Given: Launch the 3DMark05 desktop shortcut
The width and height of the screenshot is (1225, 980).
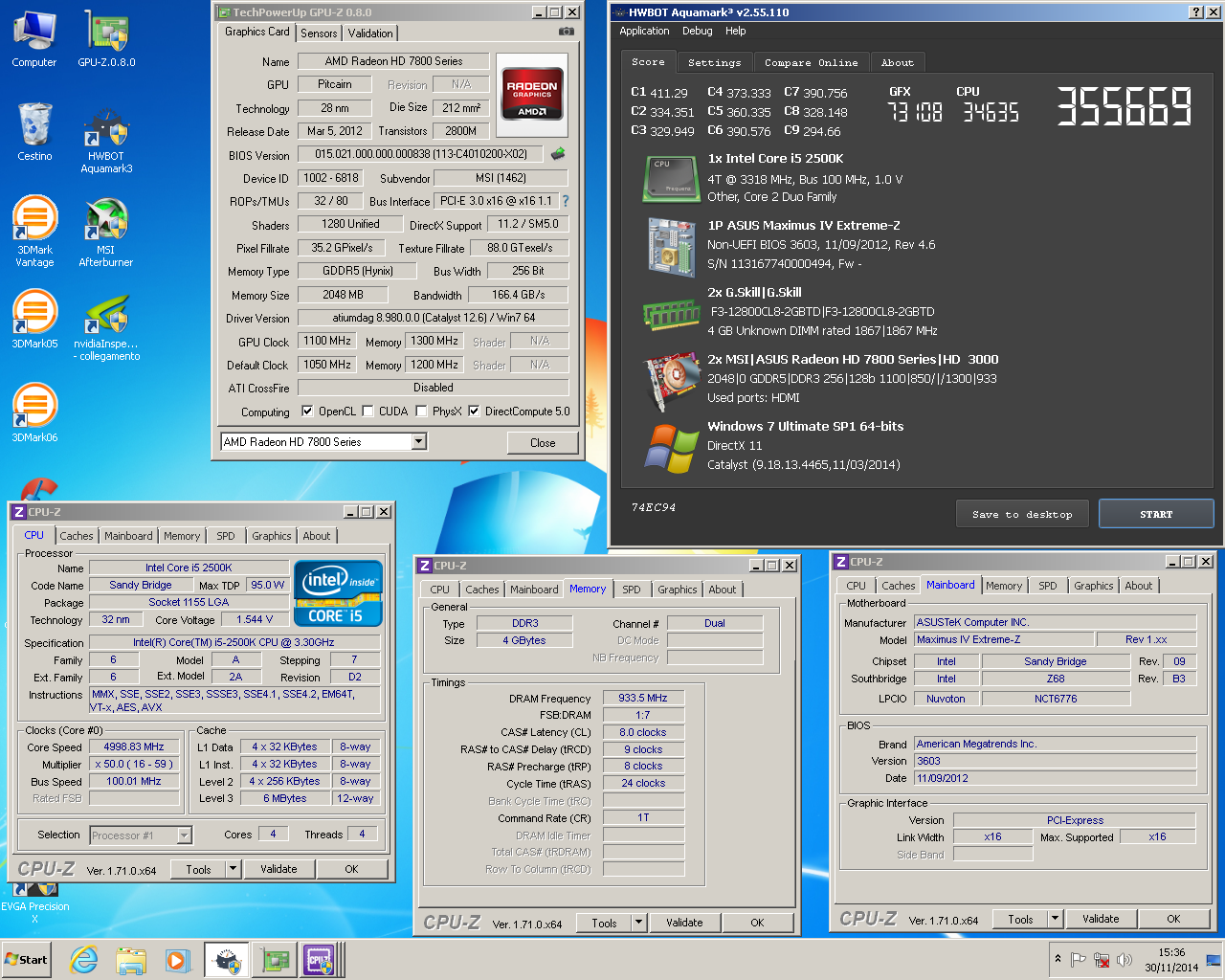Looking at the screenshot, I should click(34, 318).
